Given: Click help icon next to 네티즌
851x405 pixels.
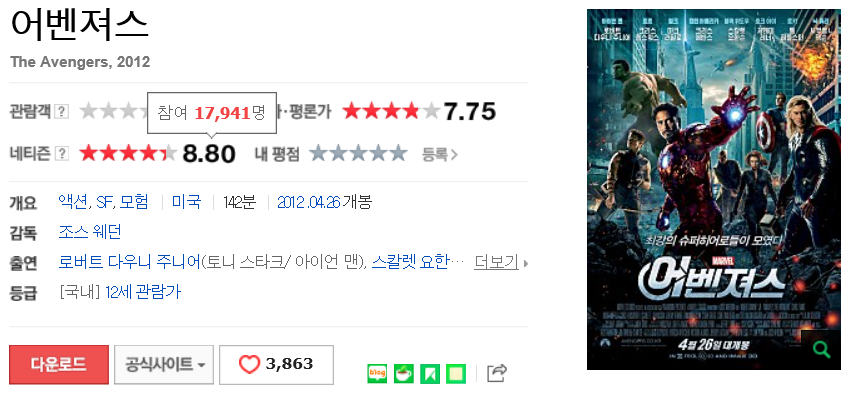Looking at the screenshot, I should click(63, 154).
